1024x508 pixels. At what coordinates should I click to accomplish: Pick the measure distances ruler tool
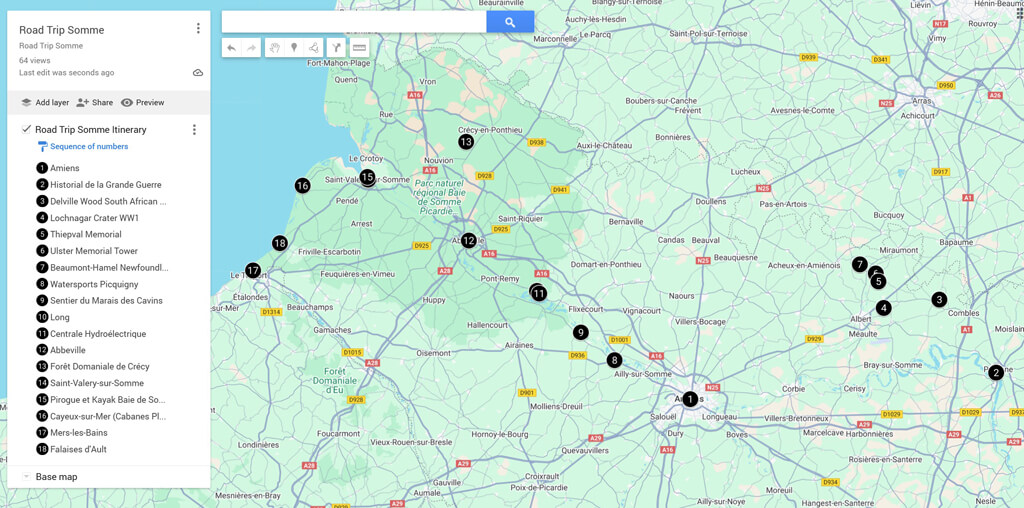pyautogui.click(x=359, y=48)
